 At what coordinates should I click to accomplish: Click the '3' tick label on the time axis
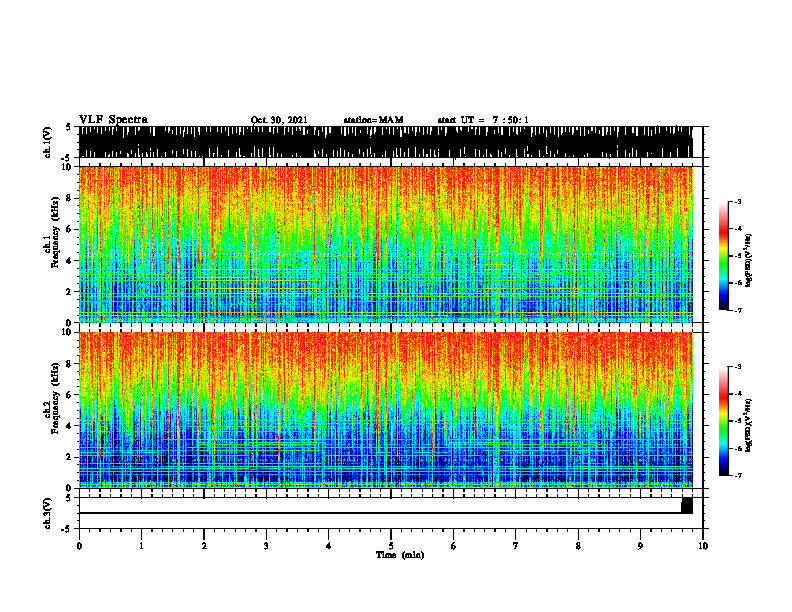click(266, 546)
